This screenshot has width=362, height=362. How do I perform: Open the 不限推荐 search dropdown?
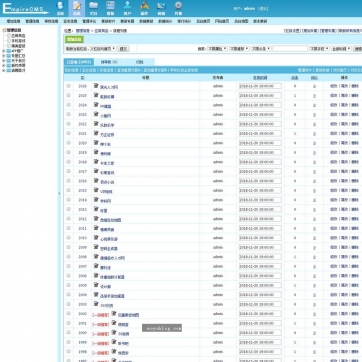239,49
